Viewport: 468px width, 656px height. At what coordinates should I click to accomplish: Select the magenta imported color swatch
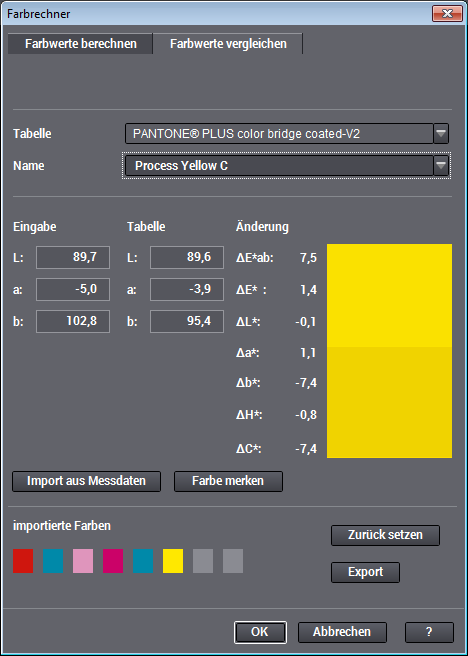113,561
